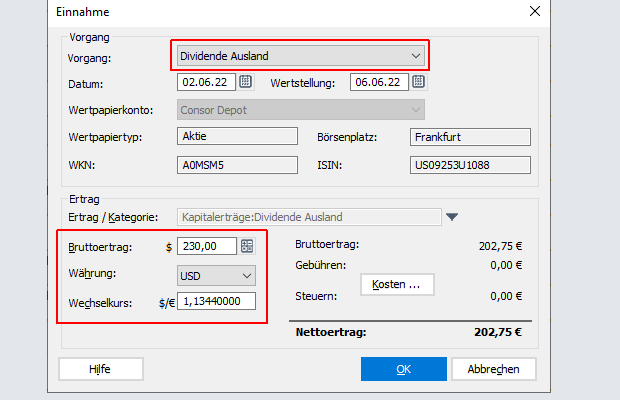The width and height of the screenshot is (620, 400).
Task: Click the Bruttoertrag amount field 230,00
Action: click(207, 246)
